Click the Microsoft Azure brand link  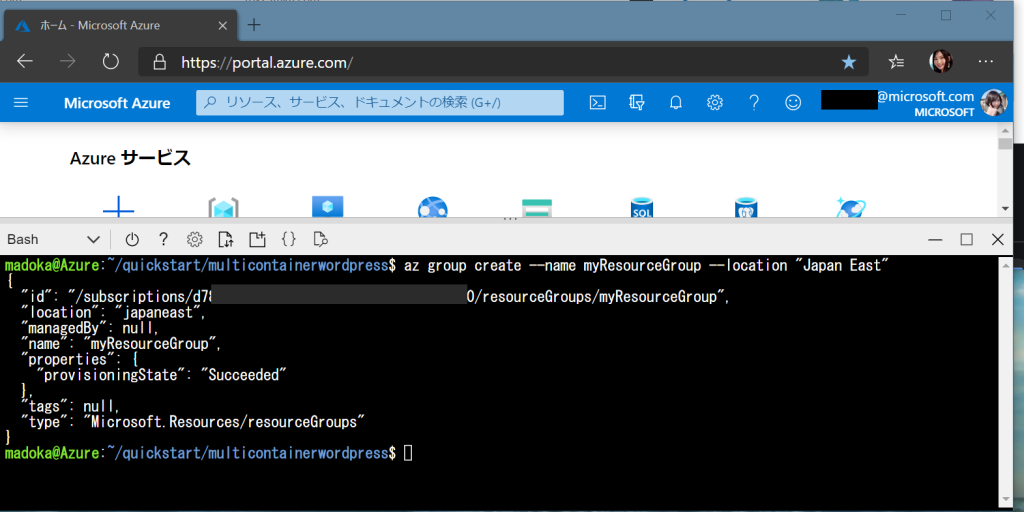(x=117, y=103)
